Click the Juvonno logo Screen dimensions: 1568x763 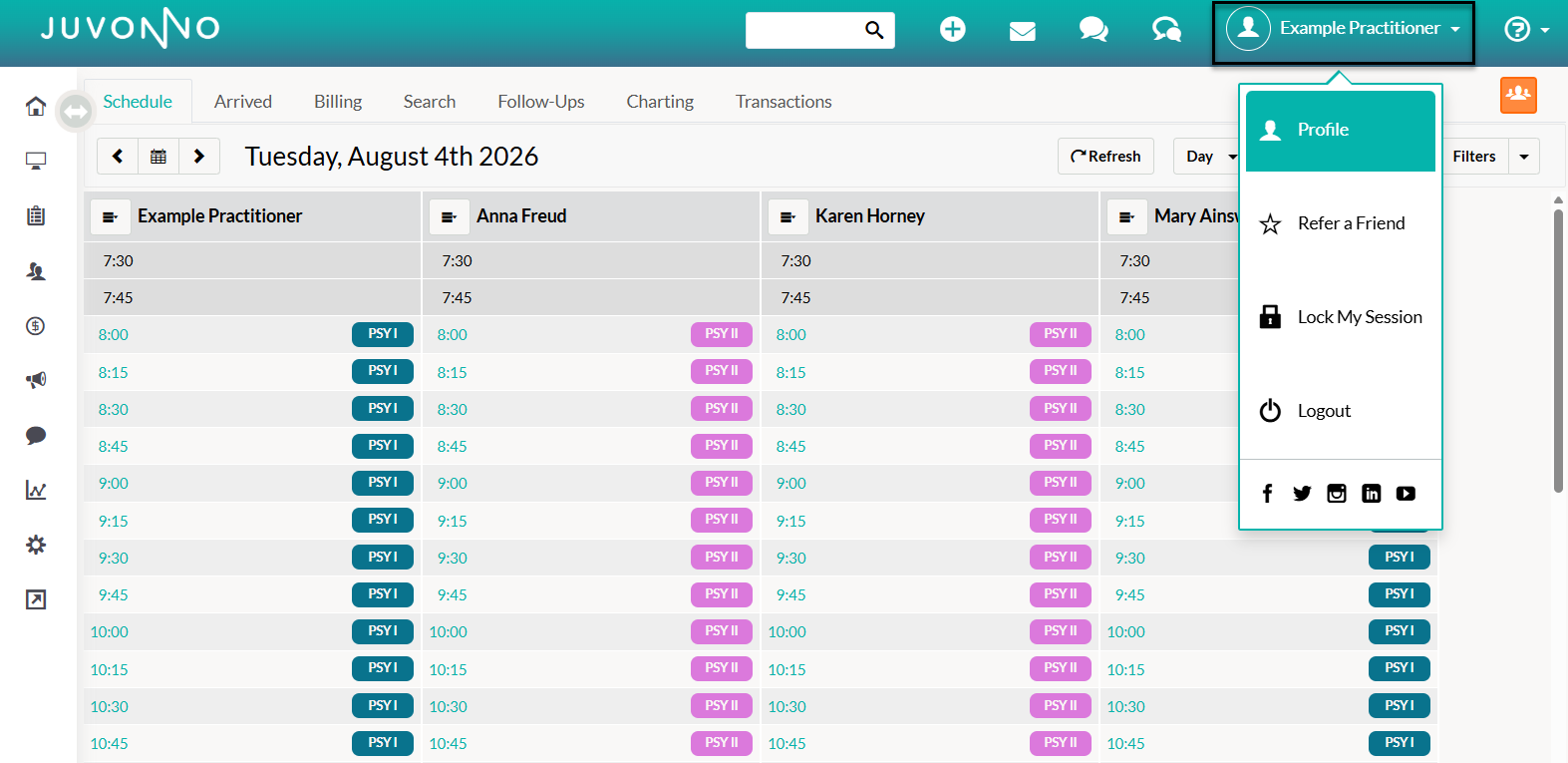click(131, 28)
